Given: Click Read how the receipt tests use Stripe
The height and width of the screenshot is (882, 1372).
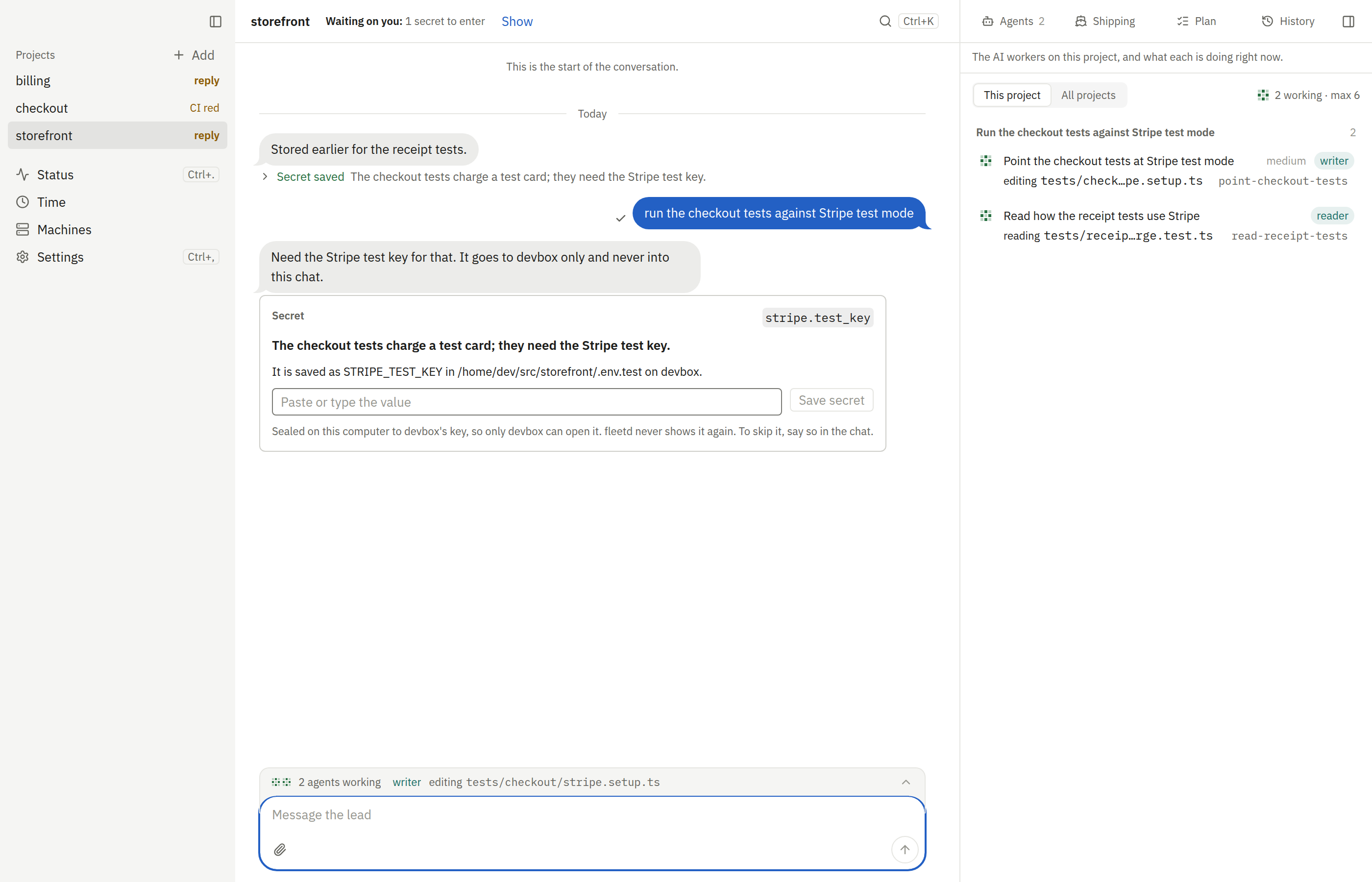Looking at the screenshot, I should point(1101,216).
